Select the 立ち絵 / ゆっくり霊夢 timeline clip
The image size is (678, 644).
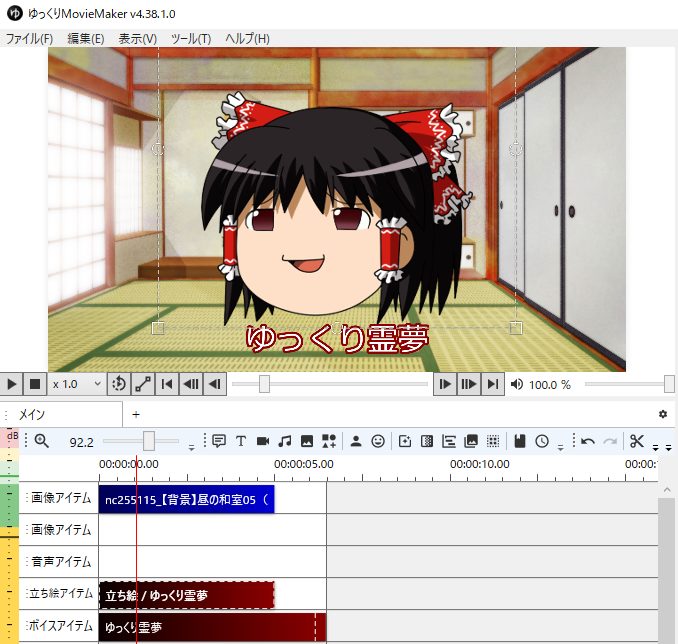coord(186,595)
